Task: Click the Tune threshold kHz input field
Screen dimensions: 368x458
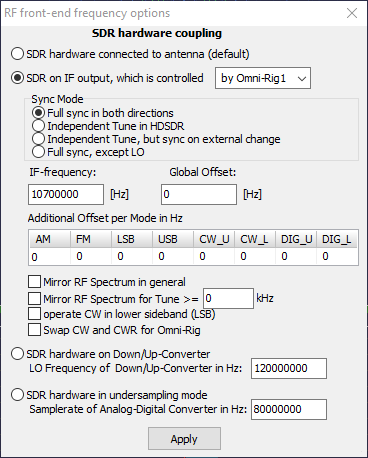Action: click(228, 298)
